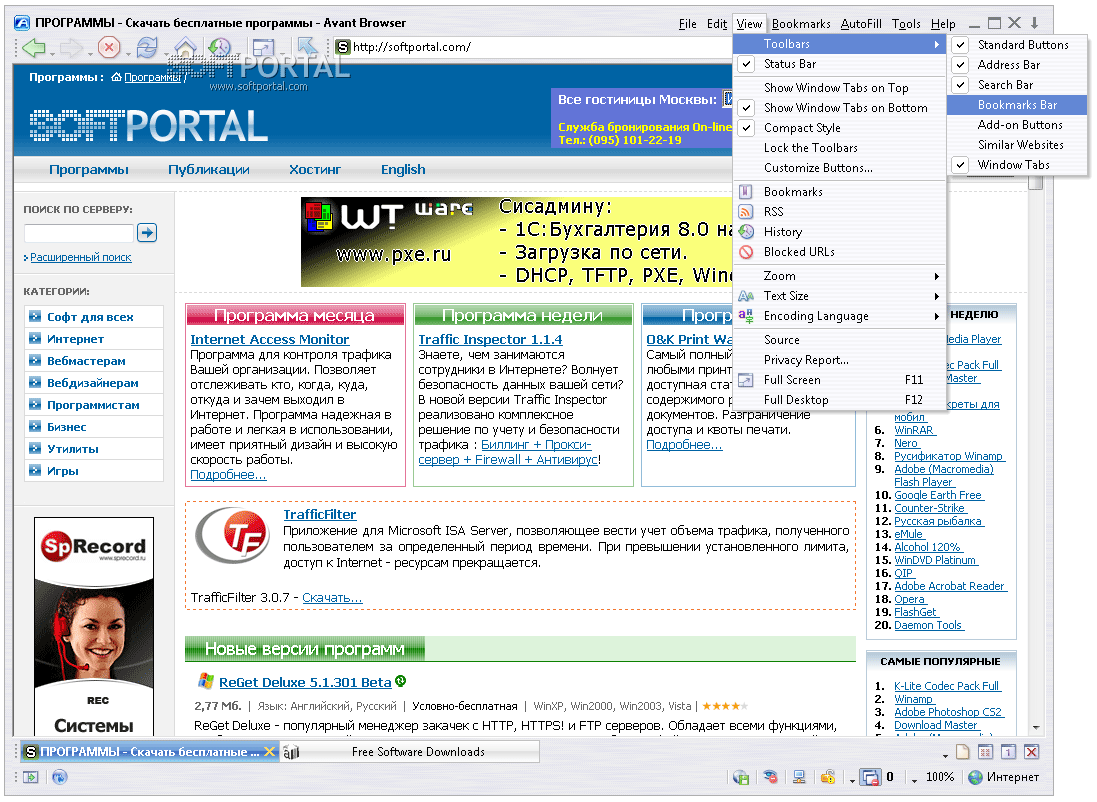The image size is (1097, 802).
Task: Click the red close-all tabs icon
Action: click(x=1031, y=752)
